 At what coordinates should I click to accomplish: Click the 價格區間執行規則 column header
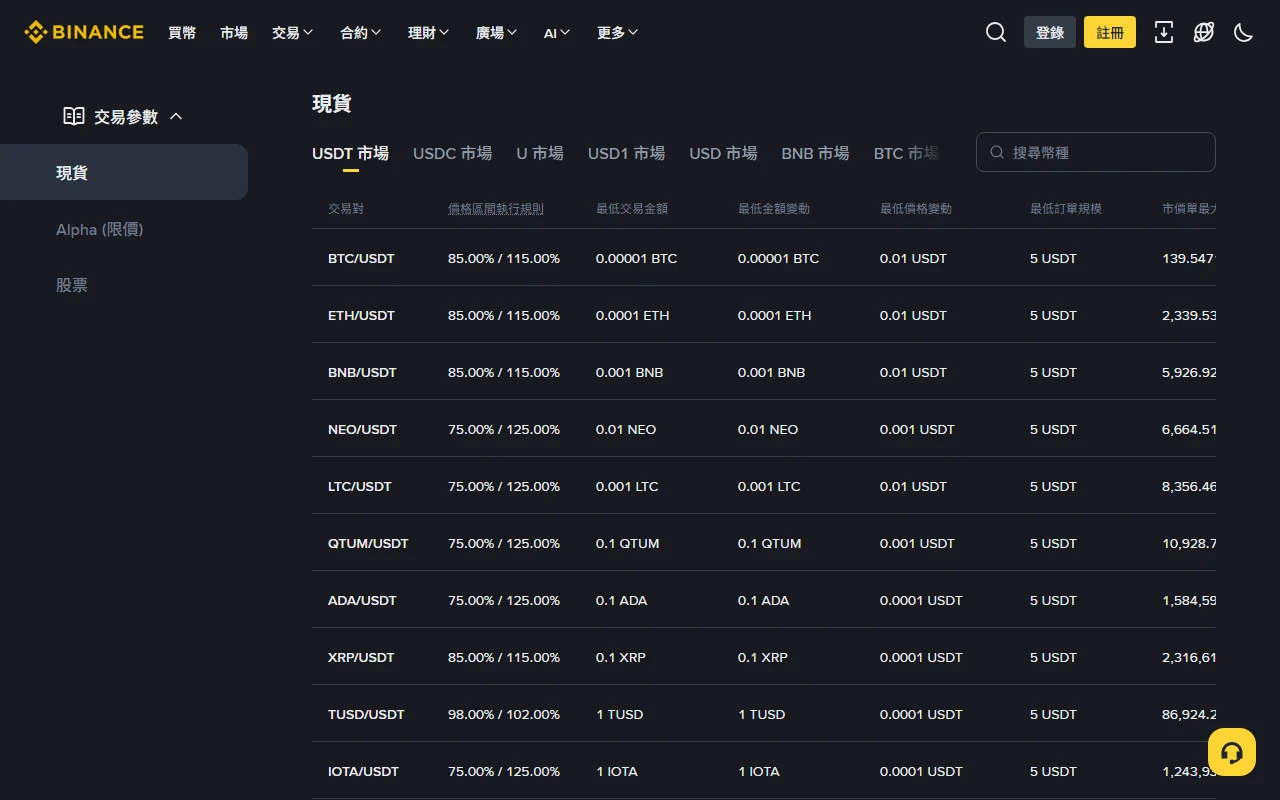point(496,209)
